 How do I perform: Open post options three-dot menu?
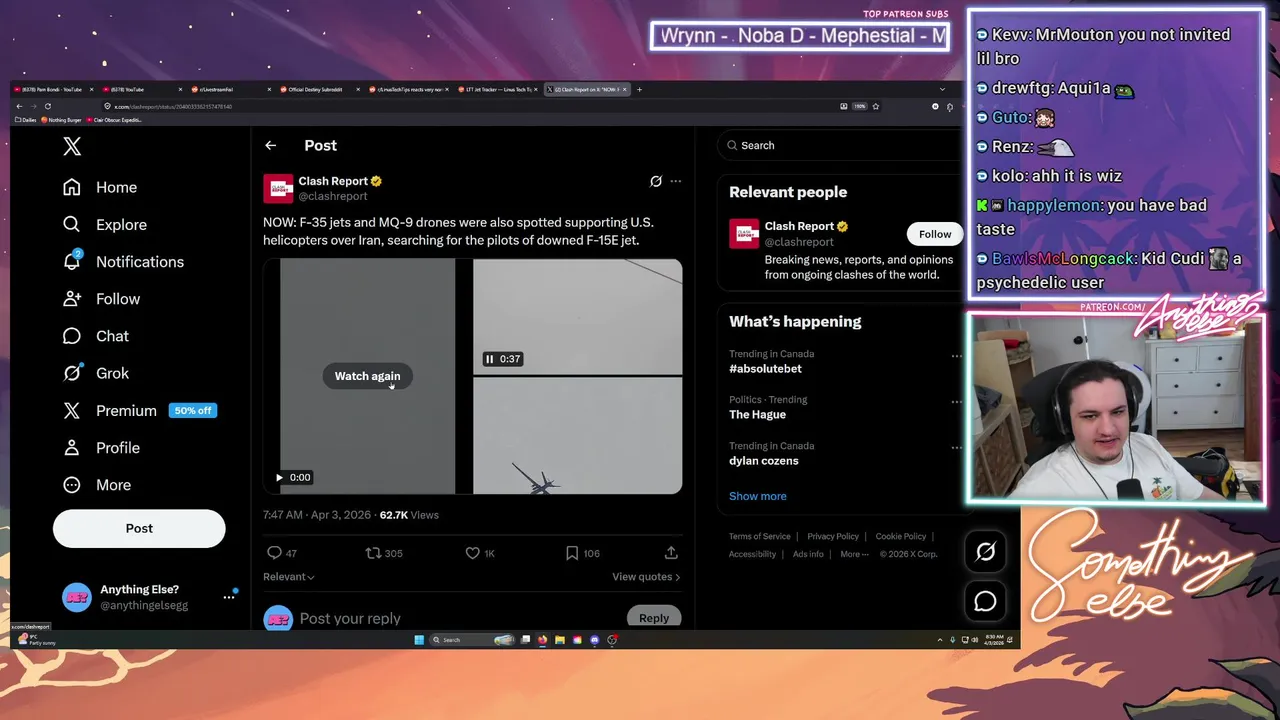(x=676, y=181)
